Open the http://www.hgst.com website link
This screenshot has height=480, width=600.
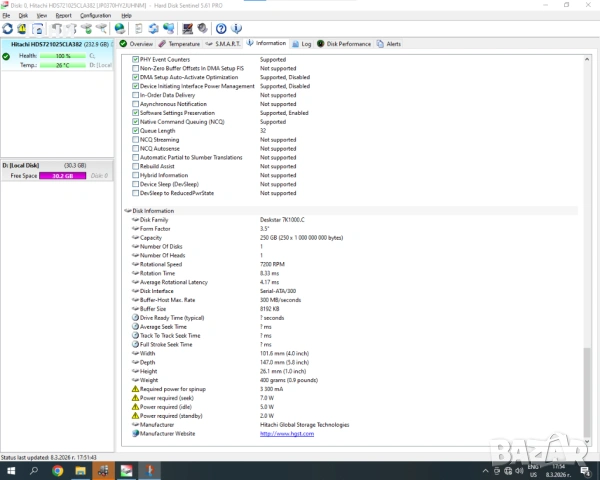(287, 433)
